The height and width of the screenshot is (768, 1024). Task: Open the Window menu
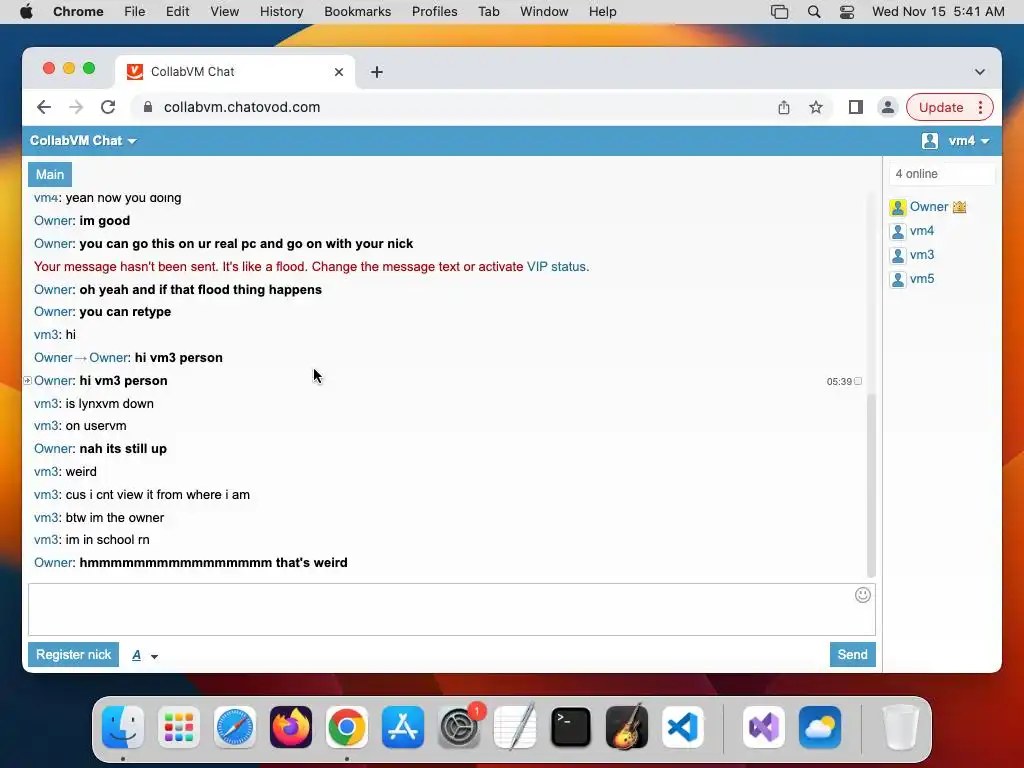click(x=544, y=12)
